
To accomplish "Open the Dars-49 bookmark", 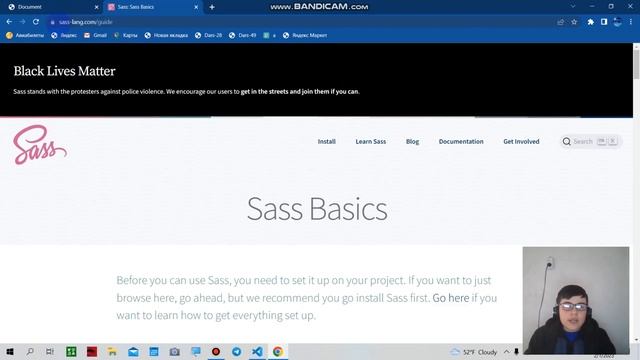I will 242,36.
